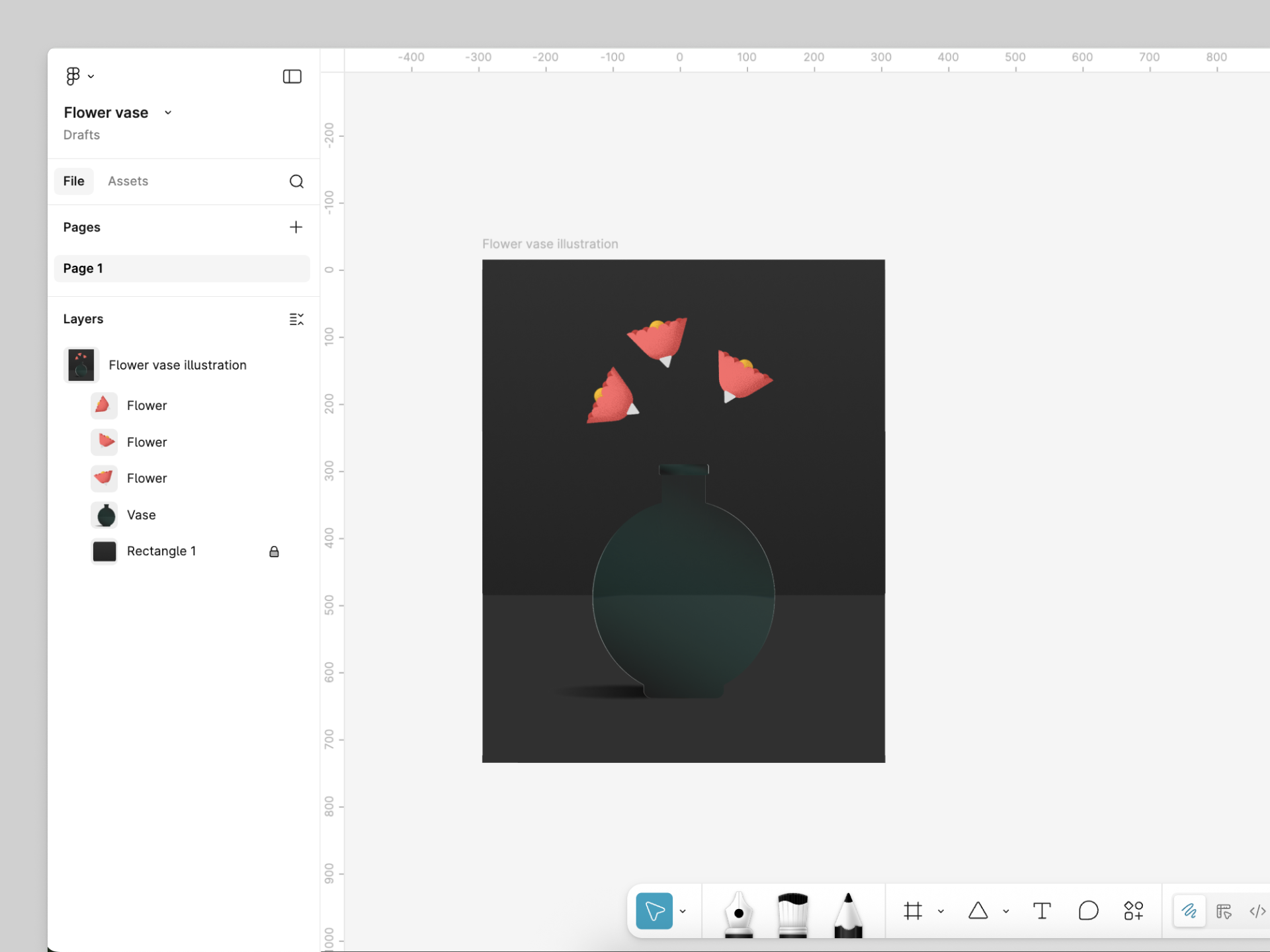The height and width of the screenshot is (952, 1270).
Task: Select the Comment tool
Action: click(x=1088, y=911)
